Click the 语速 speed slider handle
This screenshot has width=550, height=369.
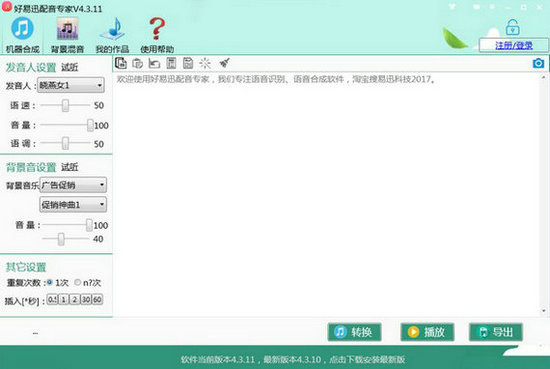point(65,105)
